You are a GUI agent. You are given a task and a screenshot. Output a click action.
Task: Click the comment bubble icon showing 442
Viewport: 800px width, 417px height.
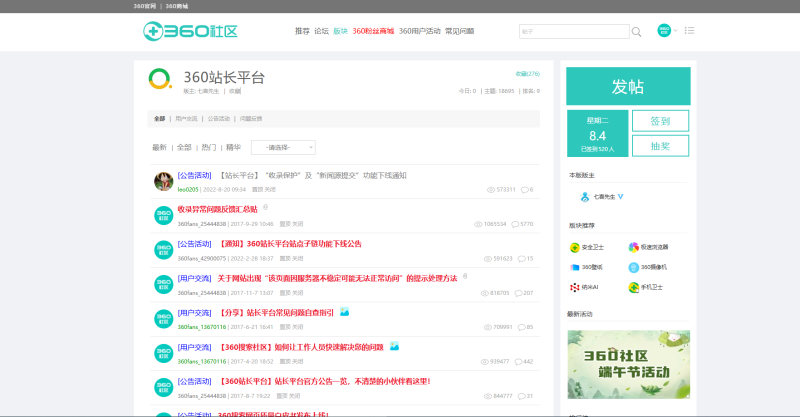(518, 362)
